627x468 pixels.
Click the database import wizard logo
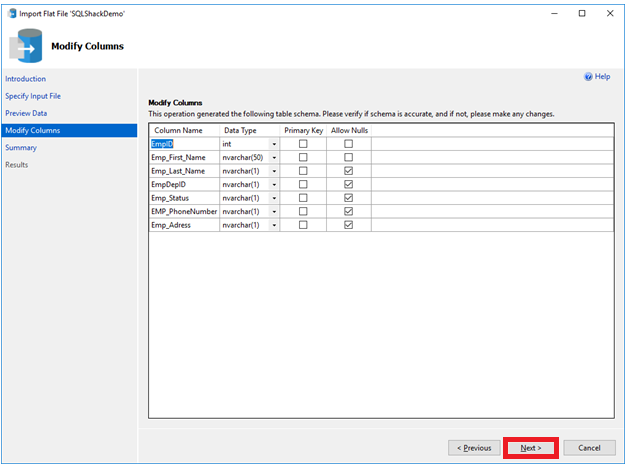click(26, 46)
